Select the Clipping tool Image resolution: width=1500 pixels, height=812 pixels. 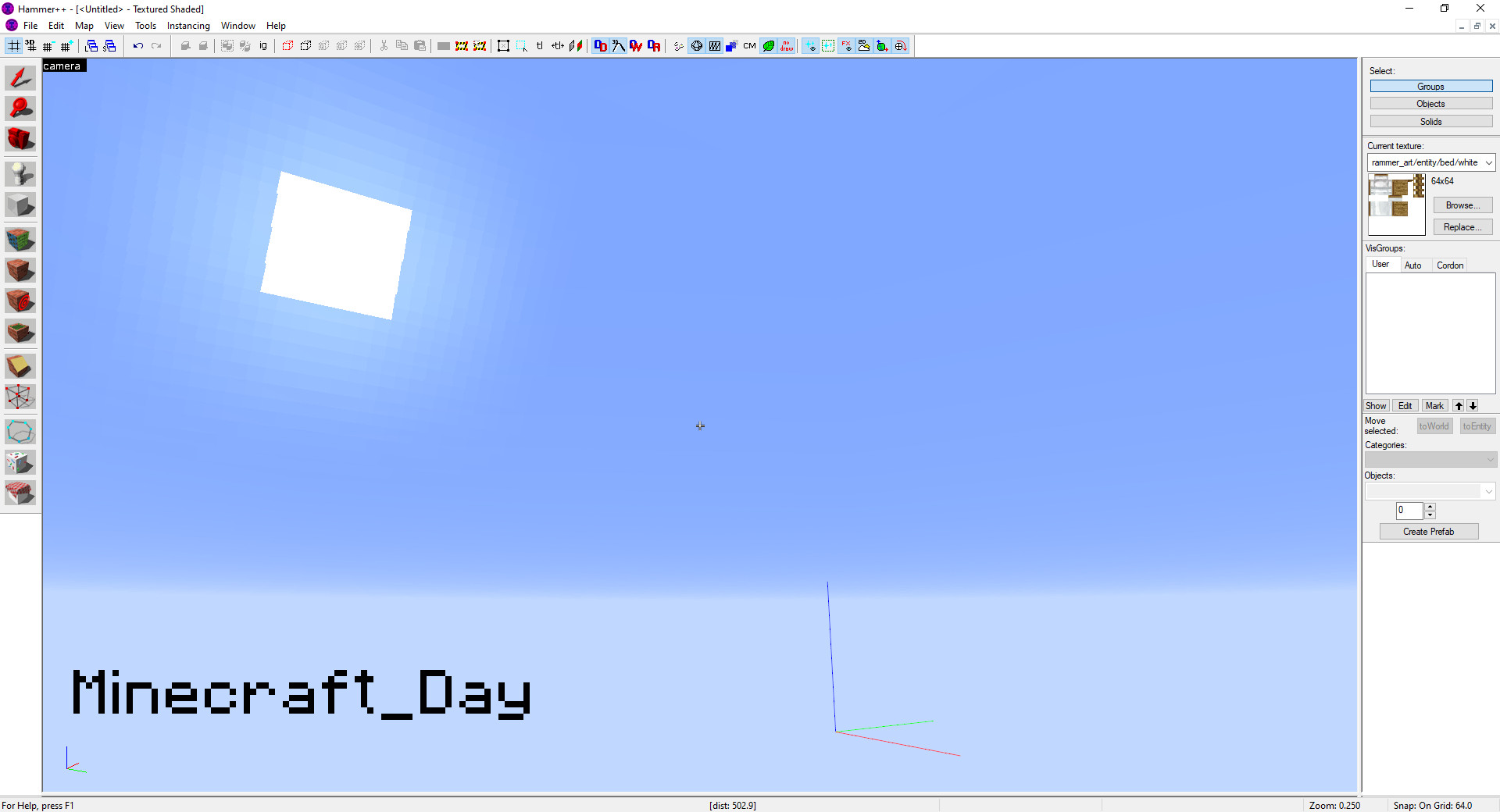[x=20, y=365]
